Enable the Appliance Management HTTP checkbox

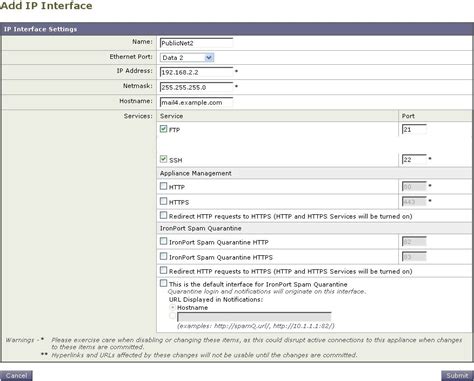tap(163, 186)
